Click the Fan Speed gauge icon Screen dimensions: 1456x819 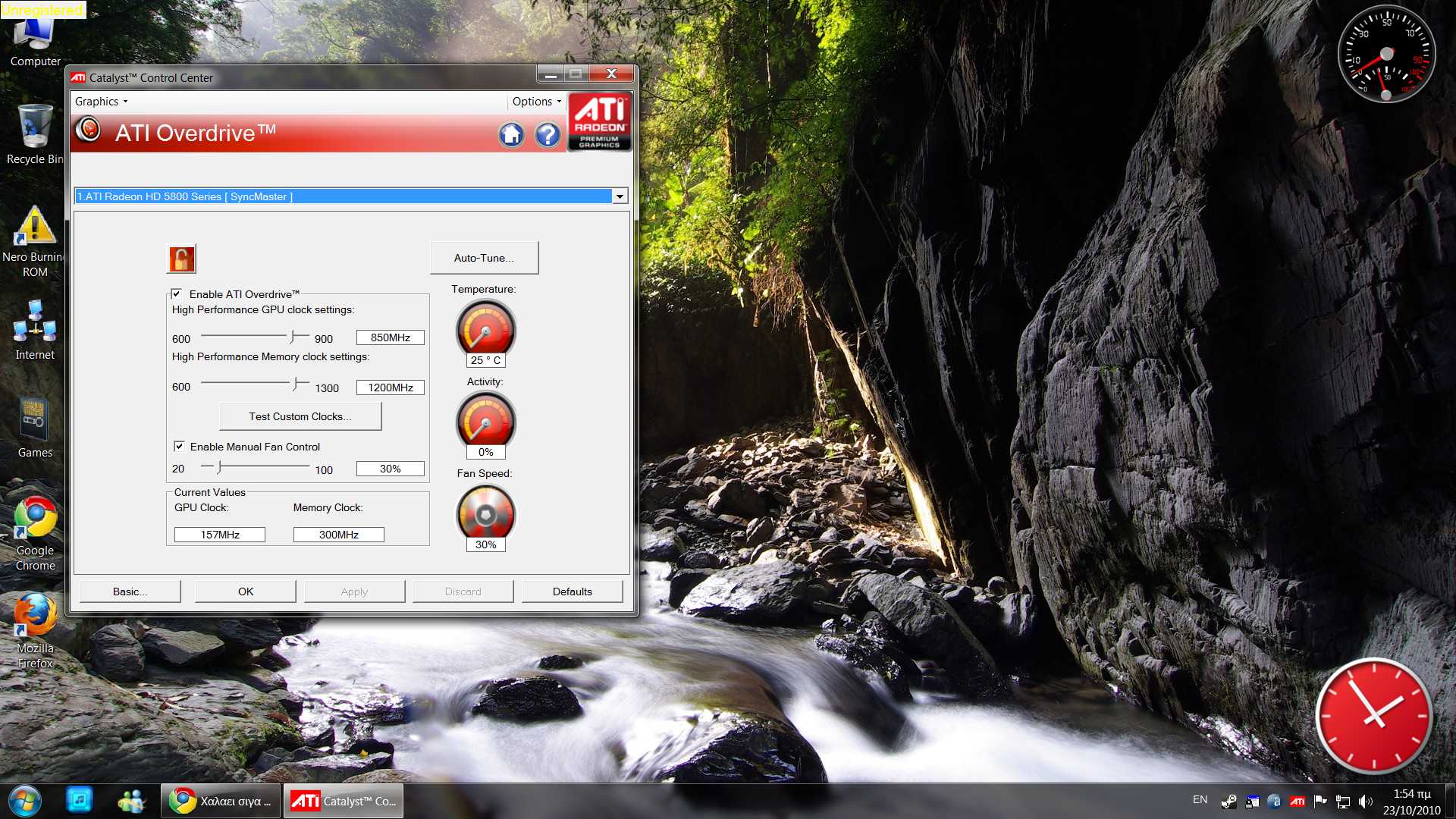tap(485, 513)
